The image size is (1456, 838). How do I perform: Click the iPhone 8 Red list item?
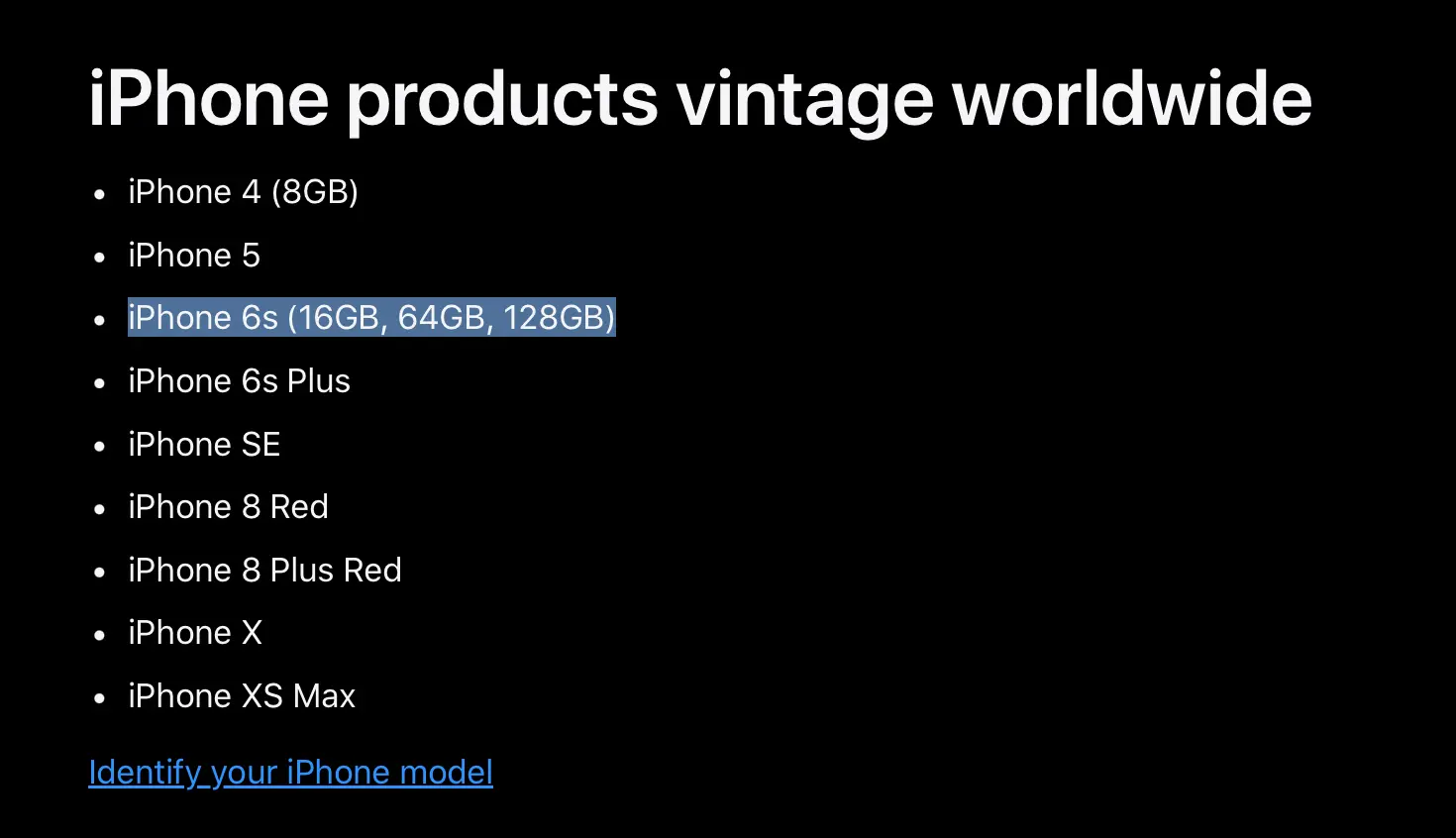(228, 507)
